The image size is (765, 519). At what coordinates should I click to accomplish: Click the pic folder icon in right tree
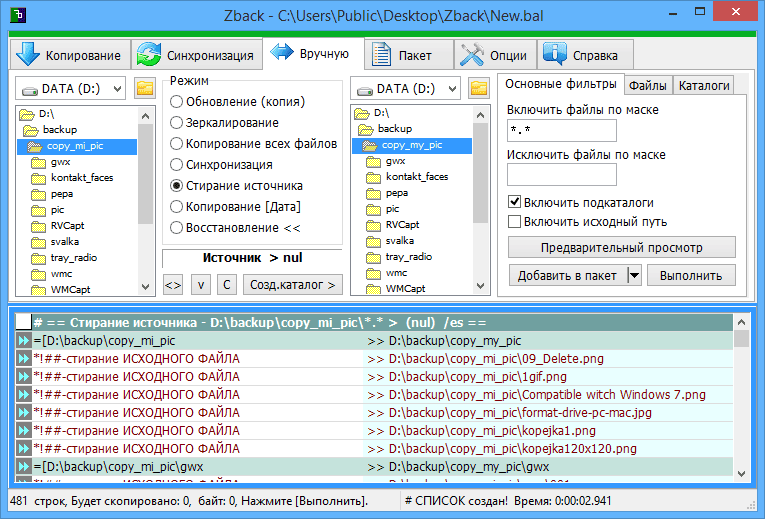pos(374,210)
